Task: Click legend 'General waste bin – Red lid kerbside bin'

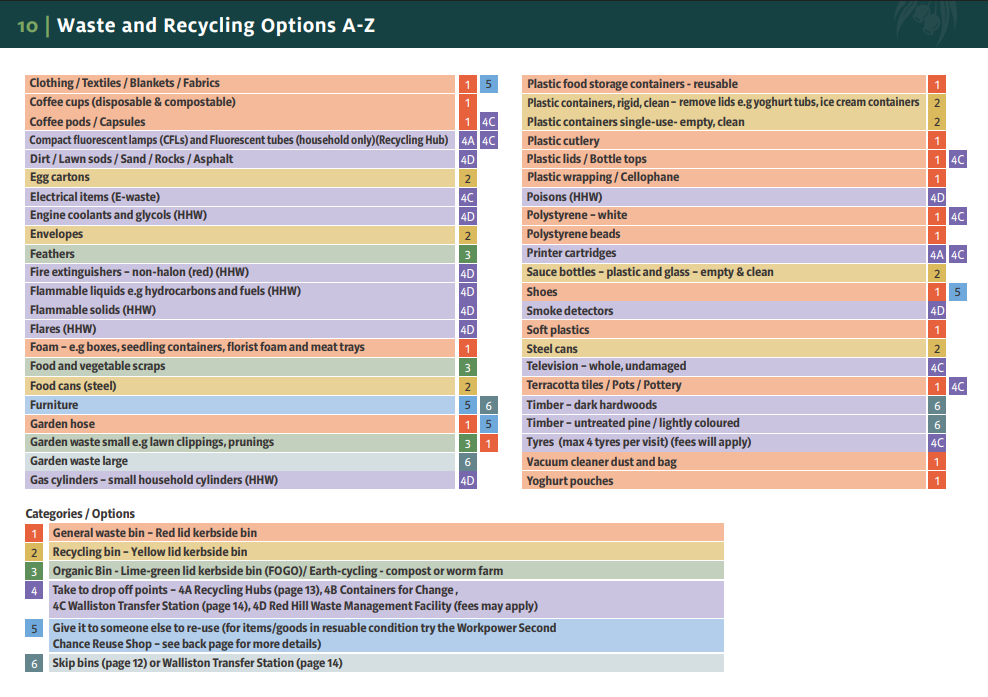Action: tap(386, 533)
